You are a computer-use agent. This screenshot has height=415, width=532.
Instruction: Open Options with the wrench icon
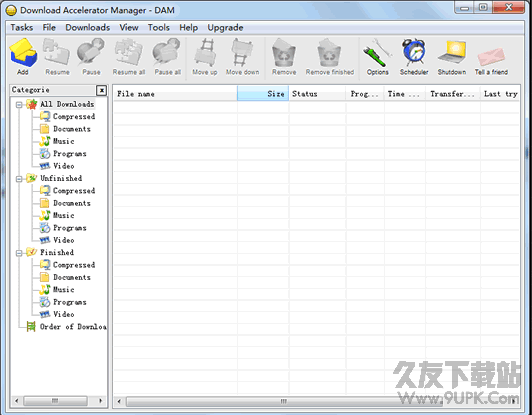(x=377, y=56)
